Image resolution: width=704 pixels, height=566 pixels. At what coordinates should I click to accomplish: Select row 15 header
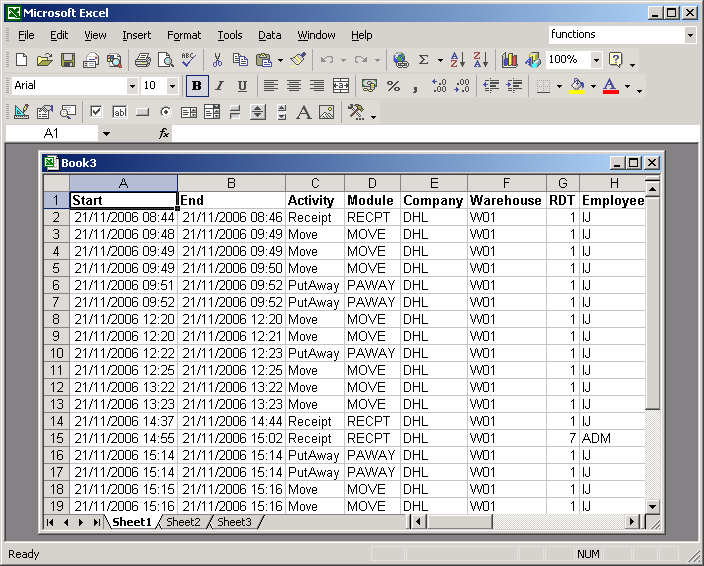click(x=57, y=438)
